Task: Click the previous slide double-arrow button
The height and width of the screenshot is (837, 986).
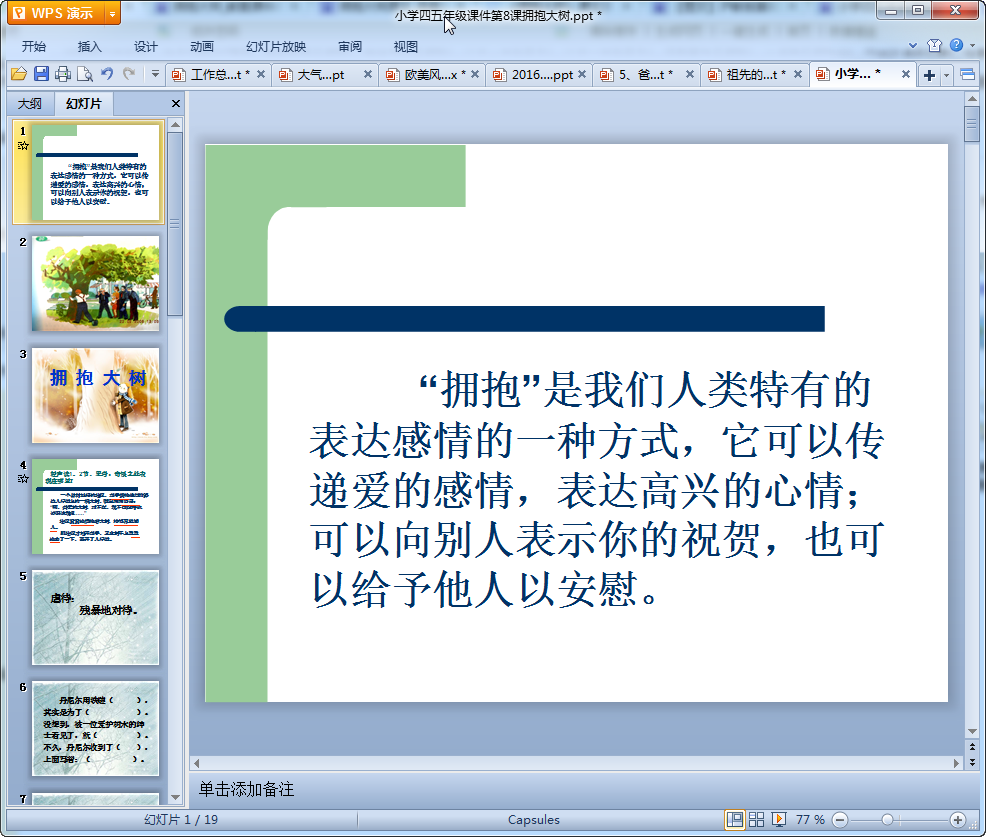Action: 973,747
